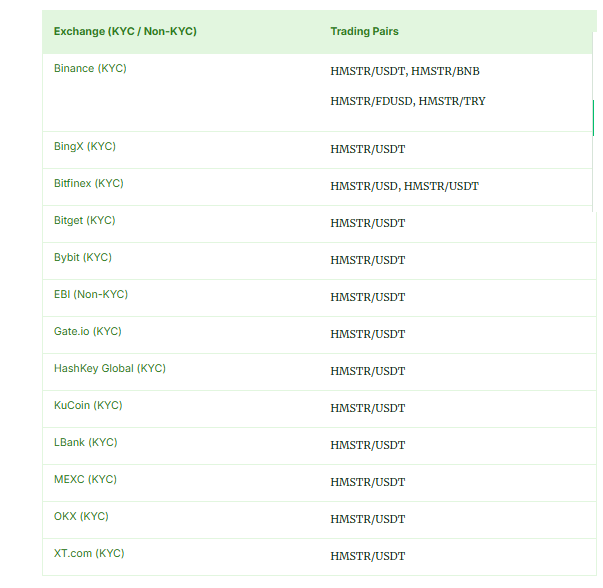Screen dimensions: 603x588
Task: Select the LBank (KYC) exchange entry
Action: (86, 443)
